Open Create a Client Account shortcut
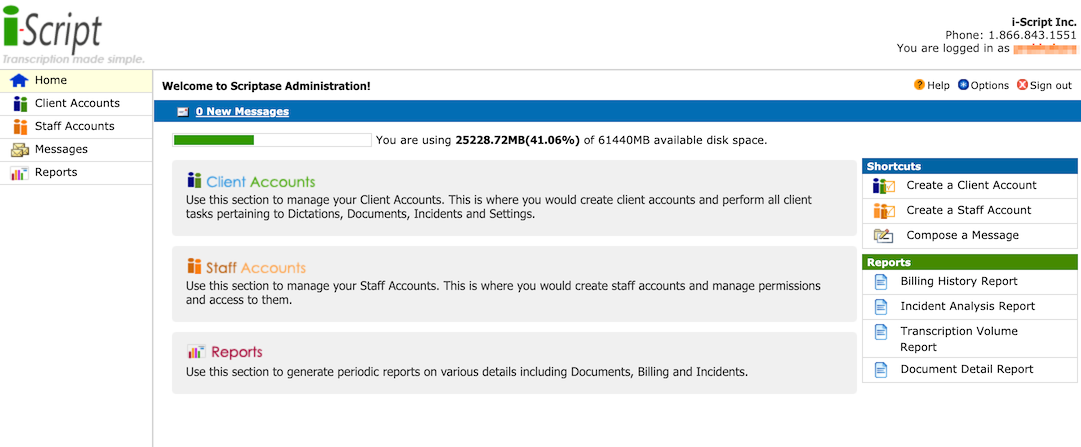 coord(971,185)
